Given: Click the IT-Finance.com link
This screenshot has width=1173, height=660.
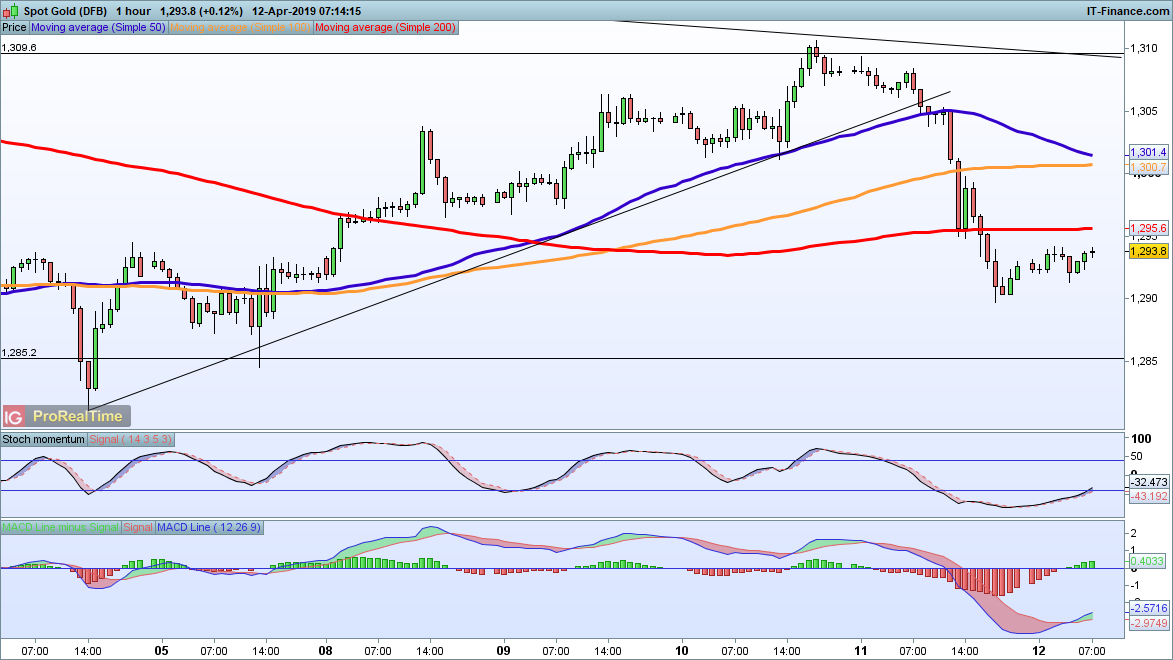Looking at the screenshot, I should click(x=1126, y=10).
